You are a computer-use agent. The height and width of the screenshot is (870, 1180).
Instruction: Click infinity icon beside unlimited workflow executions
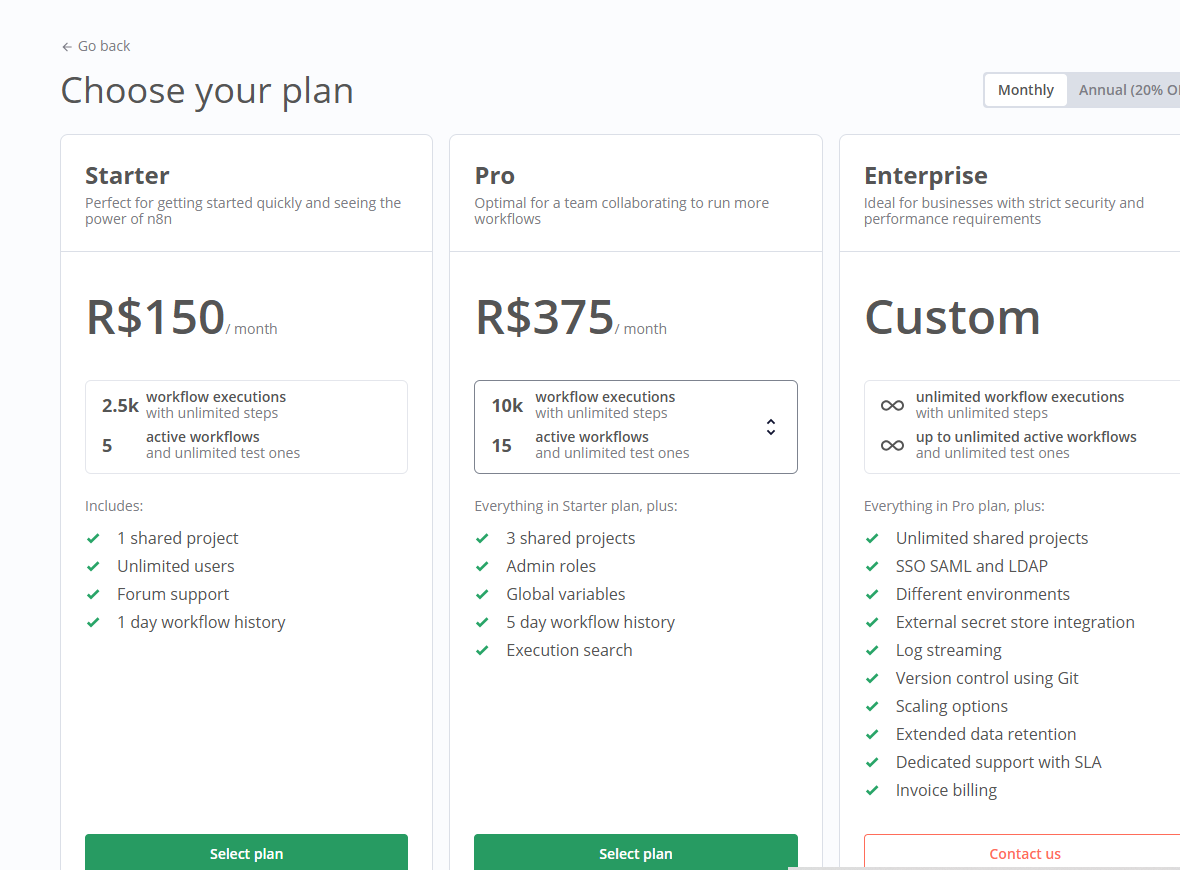coord(892,406)
